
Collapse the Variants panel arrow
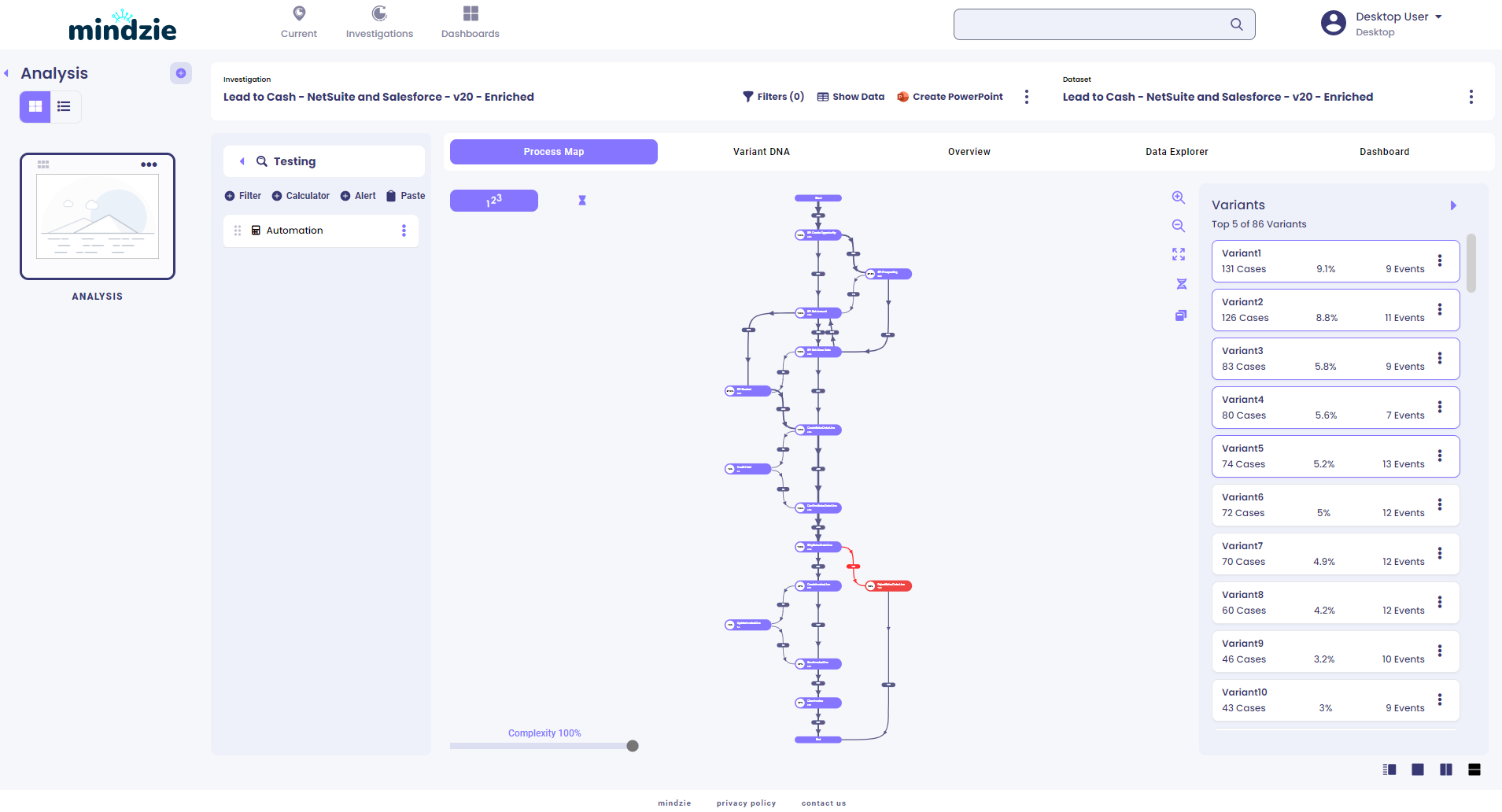tap(1453, 205)
